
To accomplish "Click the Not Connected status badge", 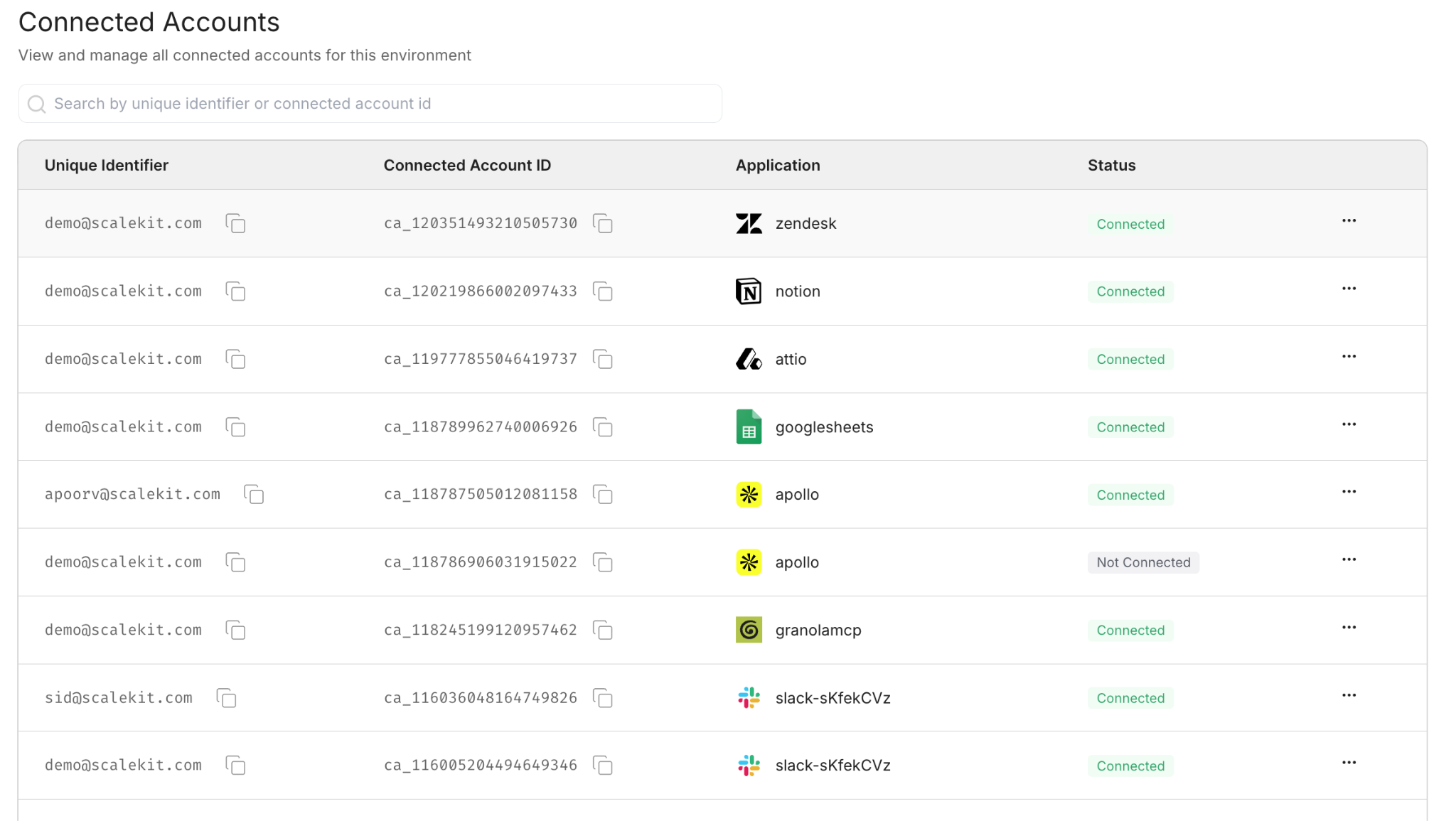I will pos(1142,562).
